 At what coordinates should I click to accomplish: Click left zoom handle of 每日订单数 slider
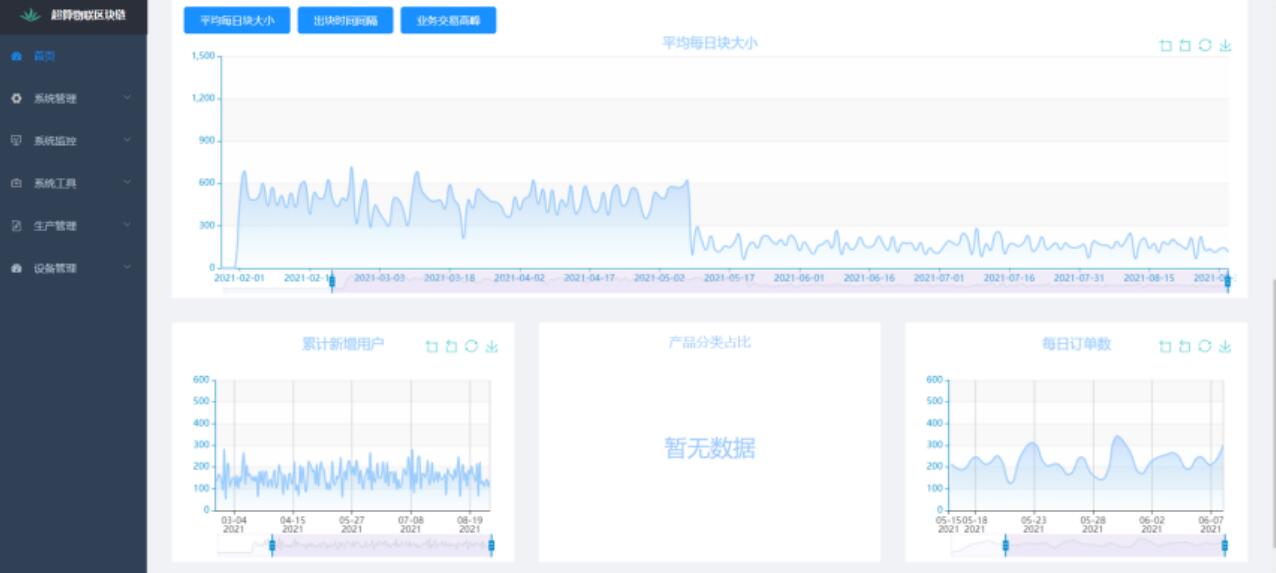pos(1006,545)
